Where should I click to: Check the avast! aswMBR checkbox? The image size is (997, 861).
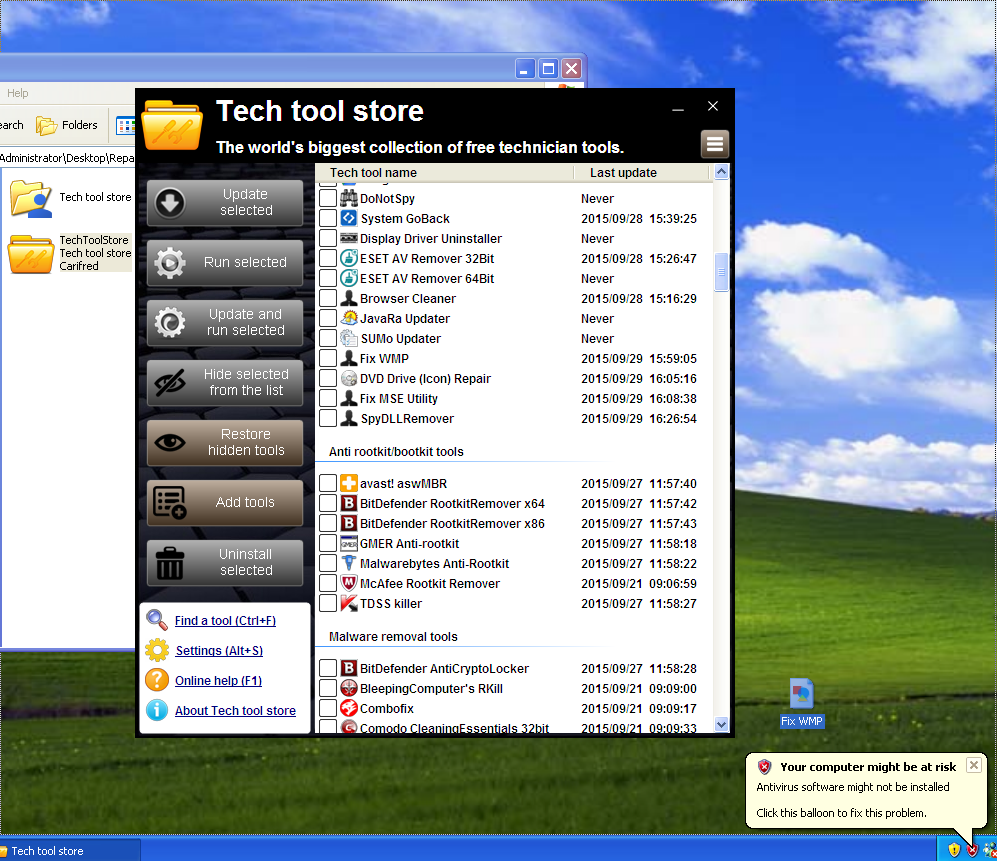point(328,483)
